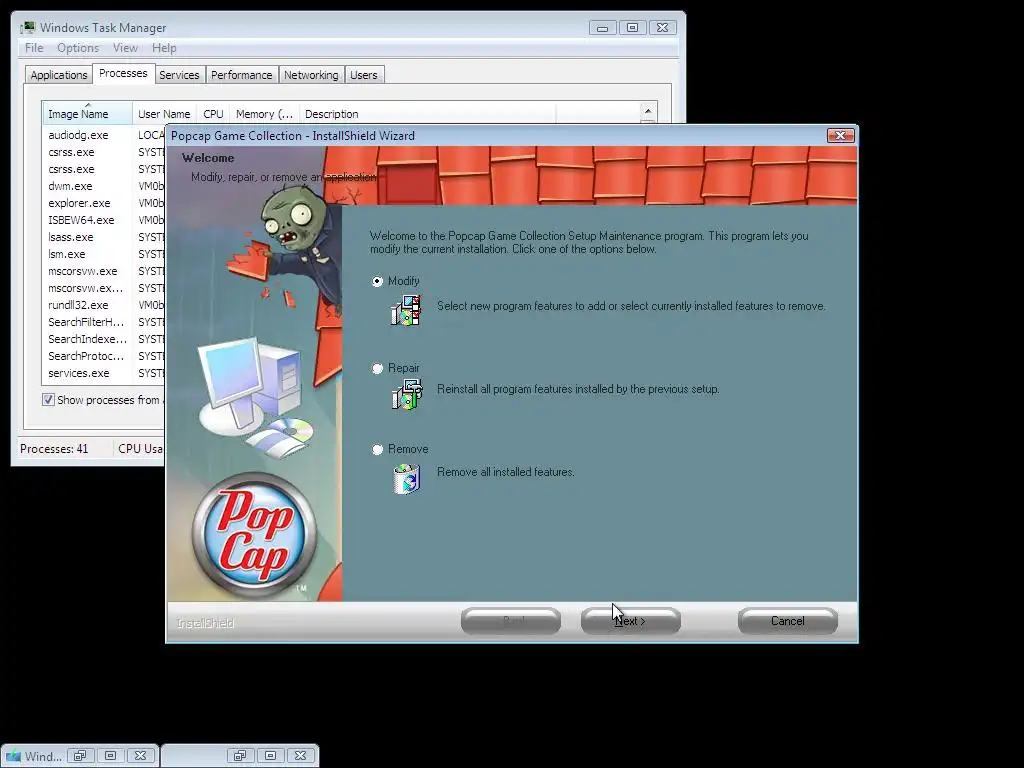
Task: Close the untitled minimized window at bottom
Action: [300, 756]
